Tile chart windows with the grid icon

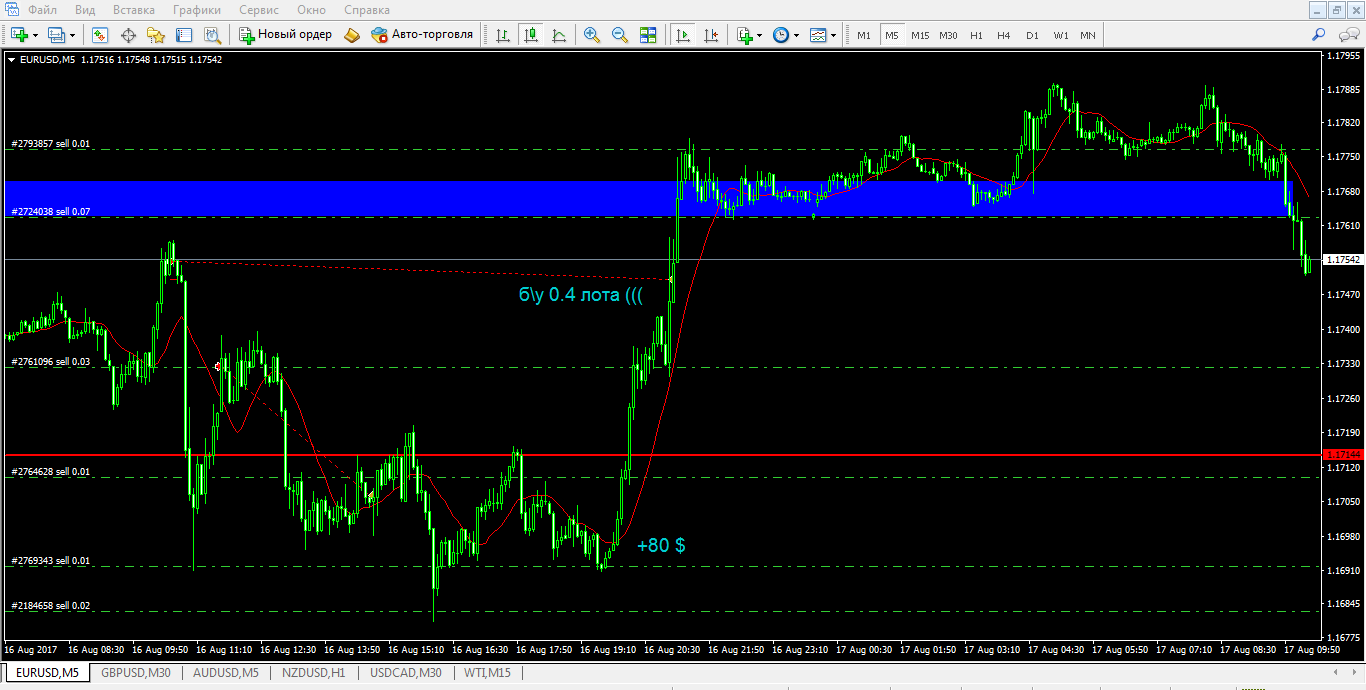point(648,35)
